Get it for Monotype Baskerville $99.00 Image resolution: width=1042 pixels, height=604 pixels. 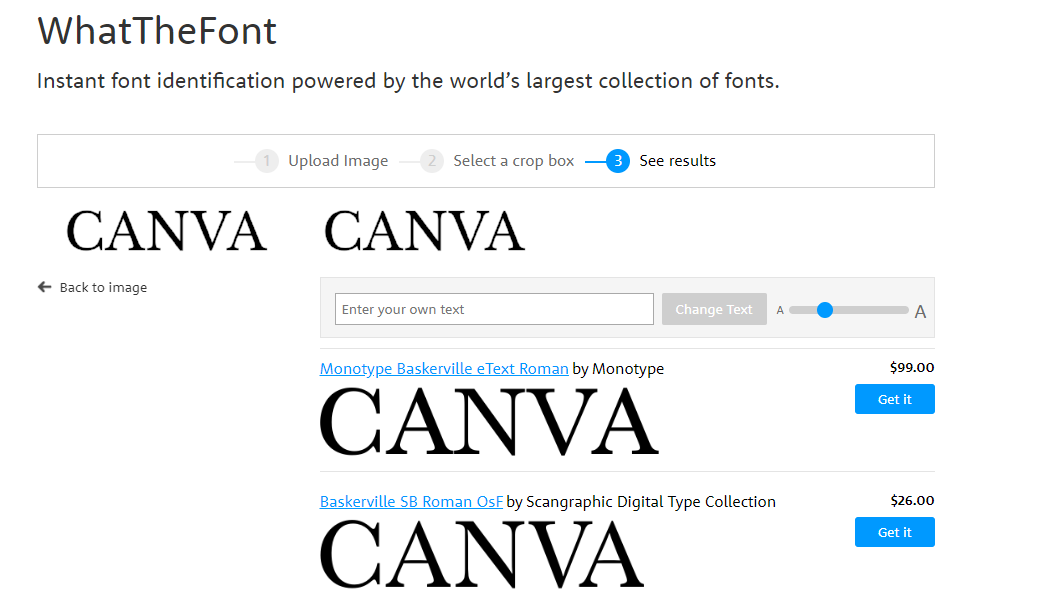(x=894, y=399)
